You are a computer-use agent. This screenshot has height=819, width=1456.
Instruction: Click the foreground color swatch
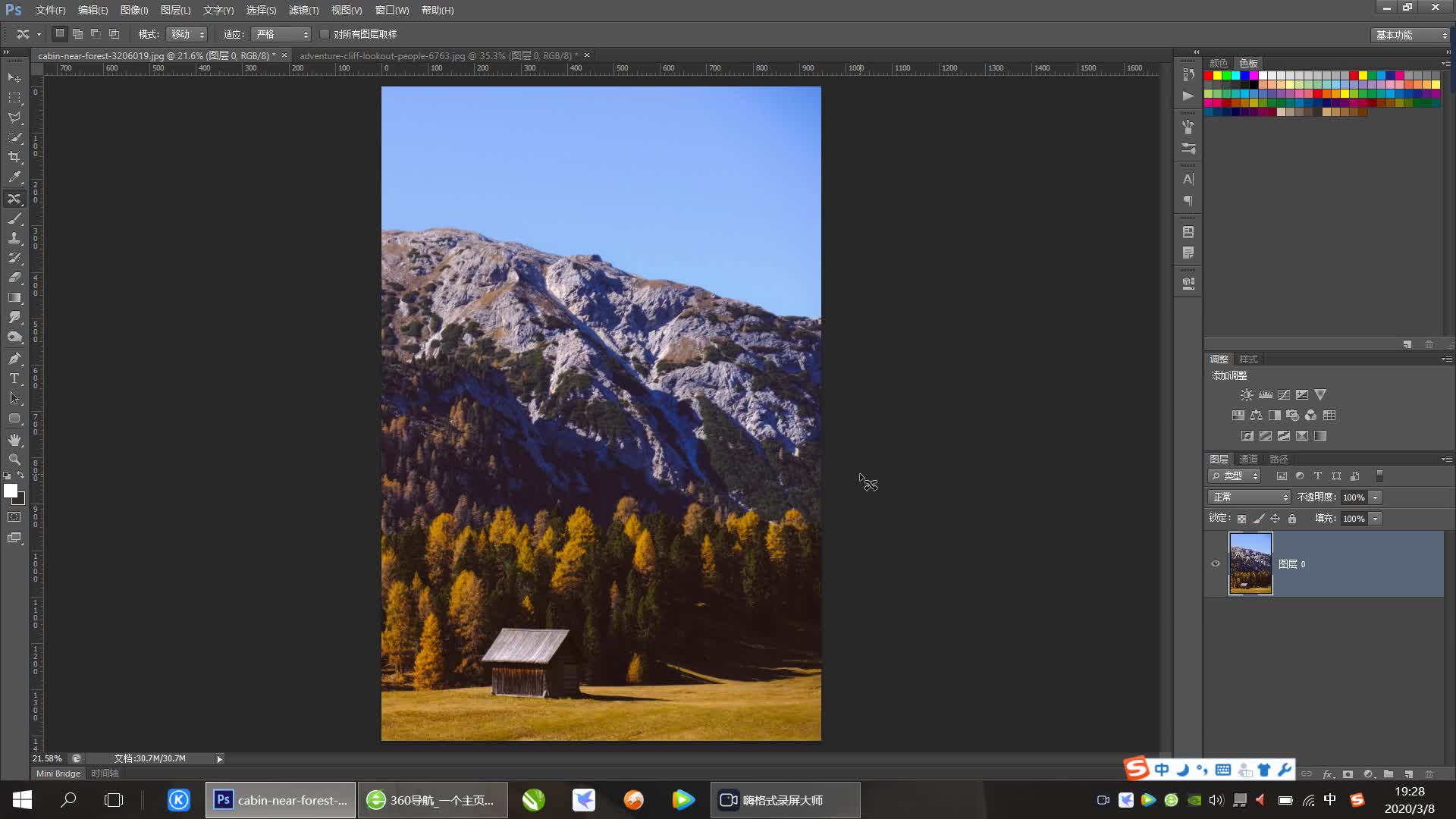click(11, 491)
